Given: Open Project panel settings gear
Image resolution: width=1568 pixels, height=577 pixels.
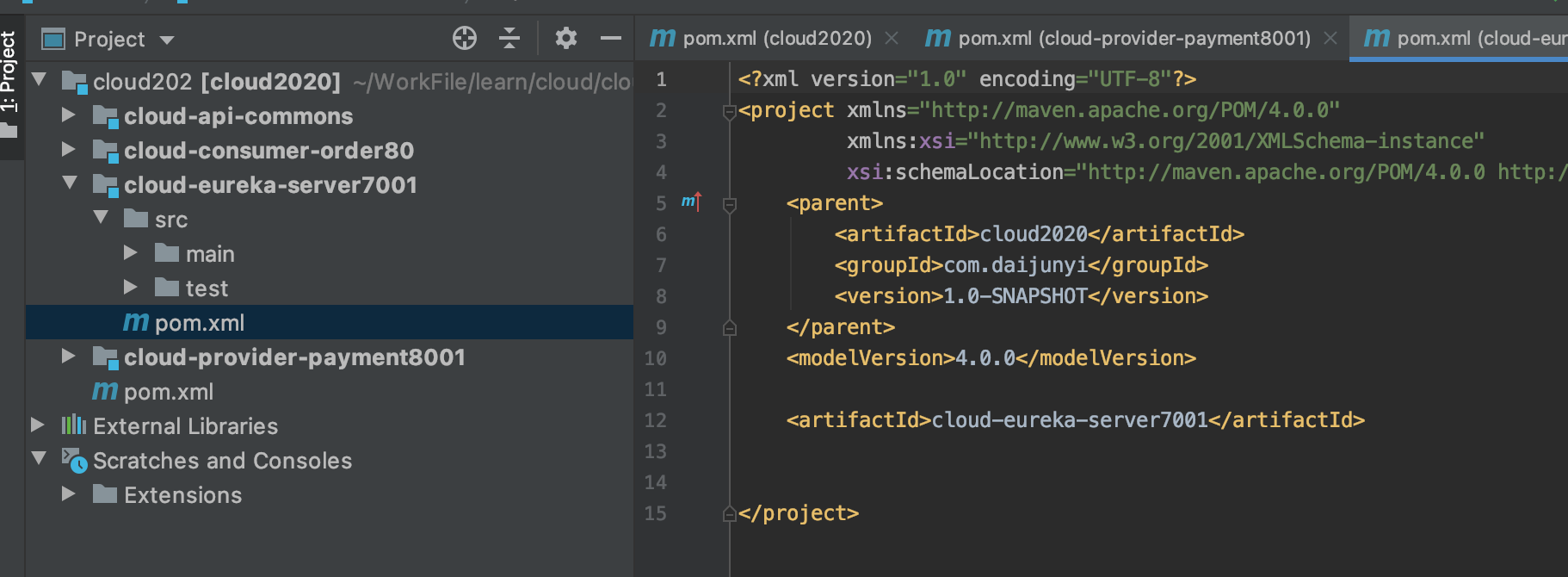Looking at the screenshot, I should click(x=565, y=39).
